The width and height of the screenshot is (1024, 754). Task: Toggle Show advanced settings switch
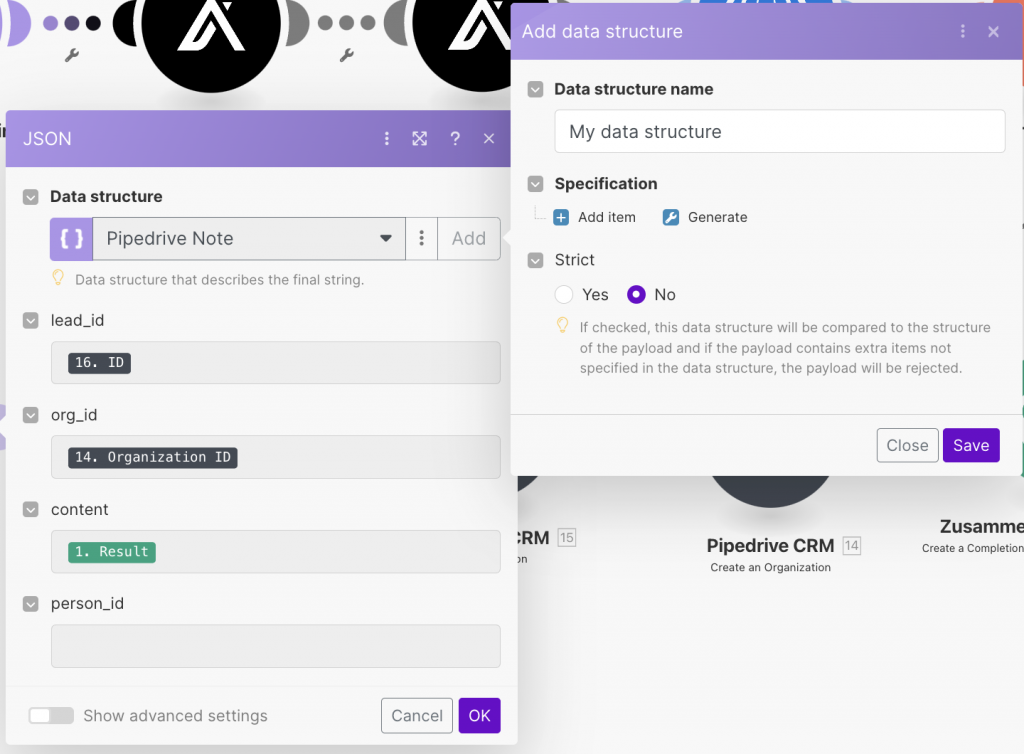pyautogui.click(x=51, y=716)
